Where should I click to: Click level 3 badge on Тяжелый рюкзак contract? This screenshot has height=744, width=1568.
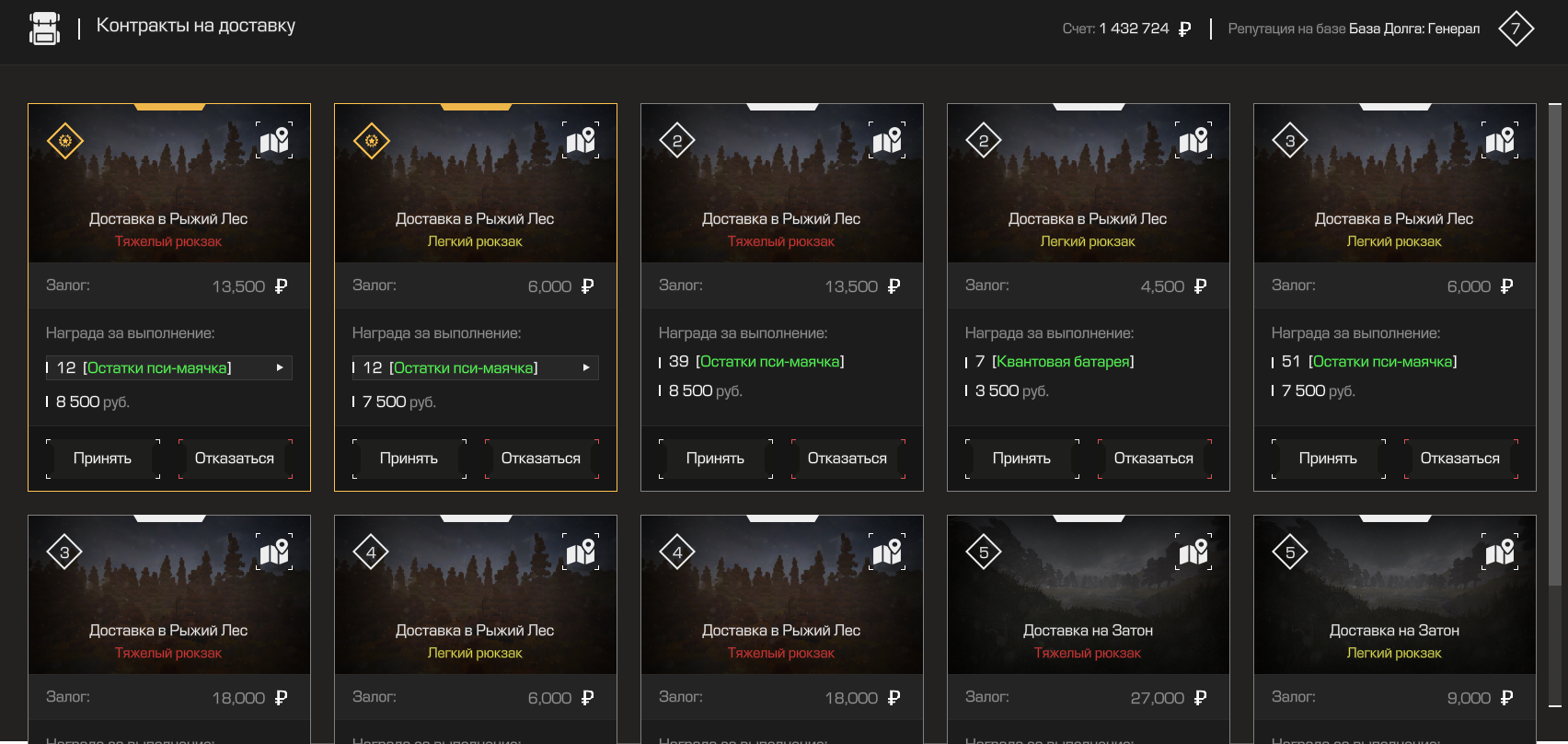point(64,552)
